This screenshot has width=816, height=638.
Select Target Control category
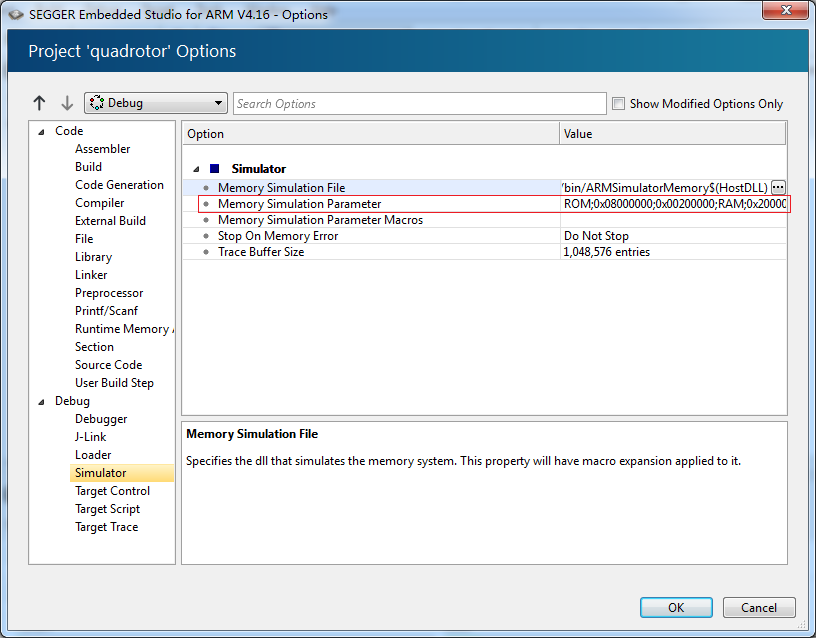click(112, 491)
